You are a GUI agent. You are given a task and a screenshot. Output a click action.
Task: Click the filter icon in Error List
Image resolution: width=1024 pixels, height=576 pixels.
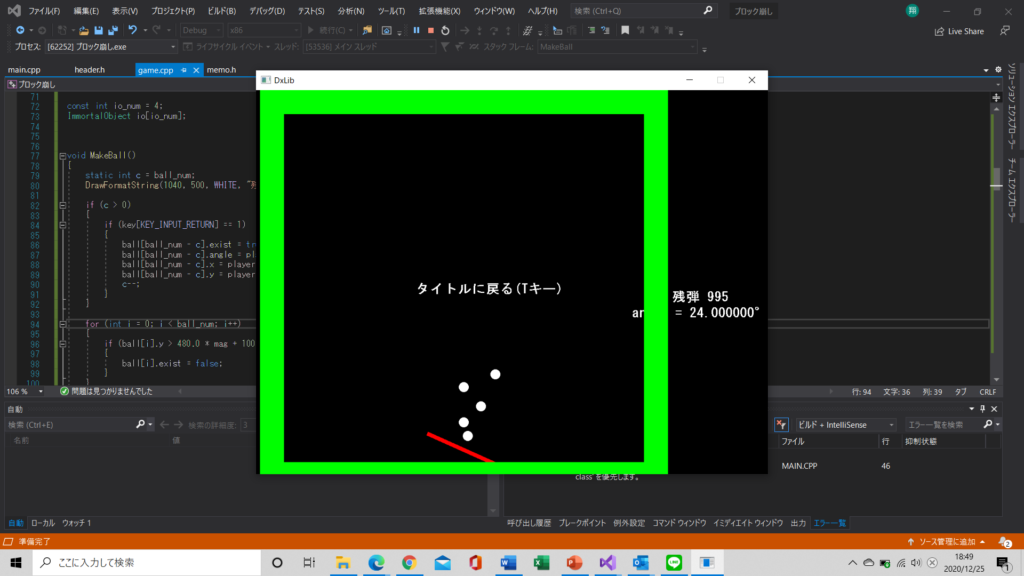click(781, 424)
